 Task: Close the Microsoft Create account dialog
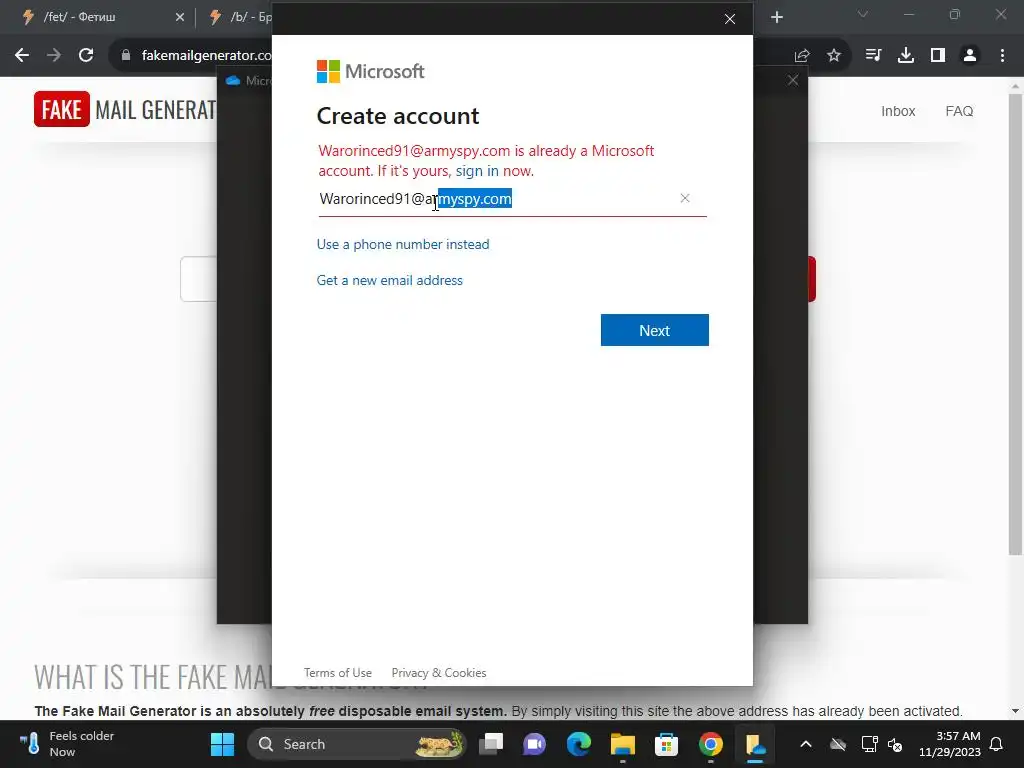point(730,19)
